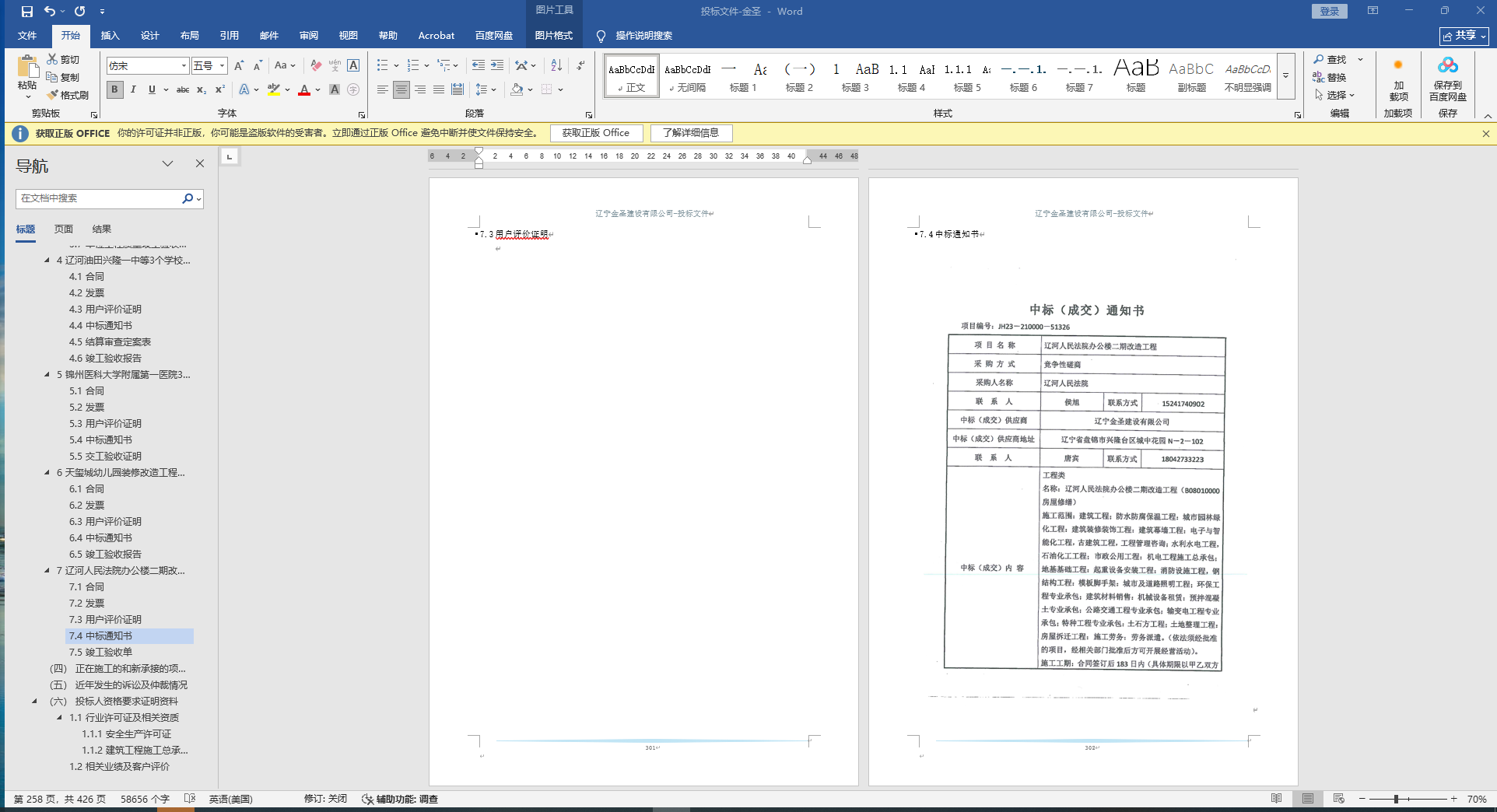Open the Change Case Aa dropdown
Viewport: 1497px width, 812px height.
click(285, 66)
